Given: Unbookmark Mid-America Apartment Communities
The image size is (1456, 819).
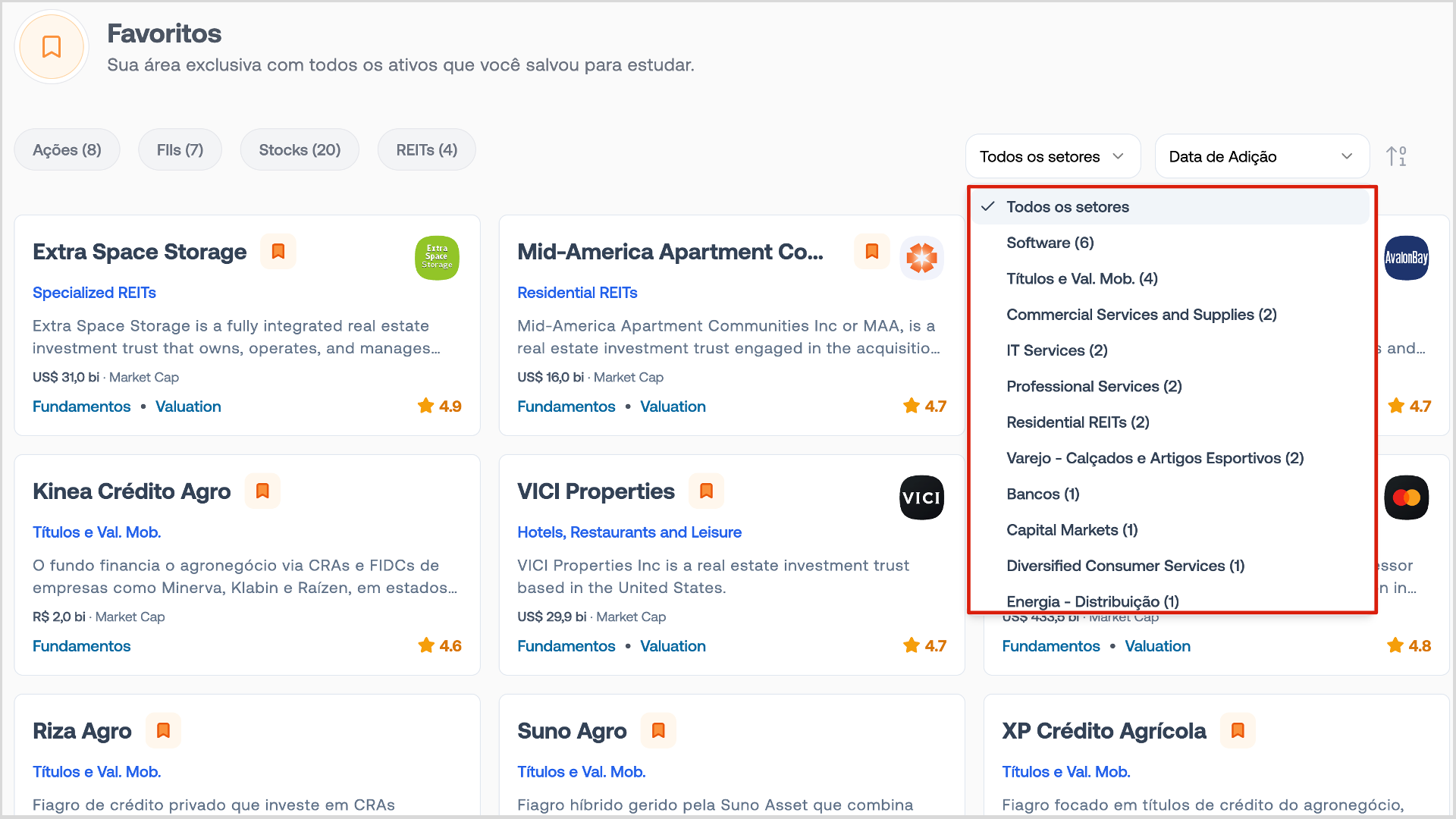Looking at the screenshot, I should click(872, 252).
